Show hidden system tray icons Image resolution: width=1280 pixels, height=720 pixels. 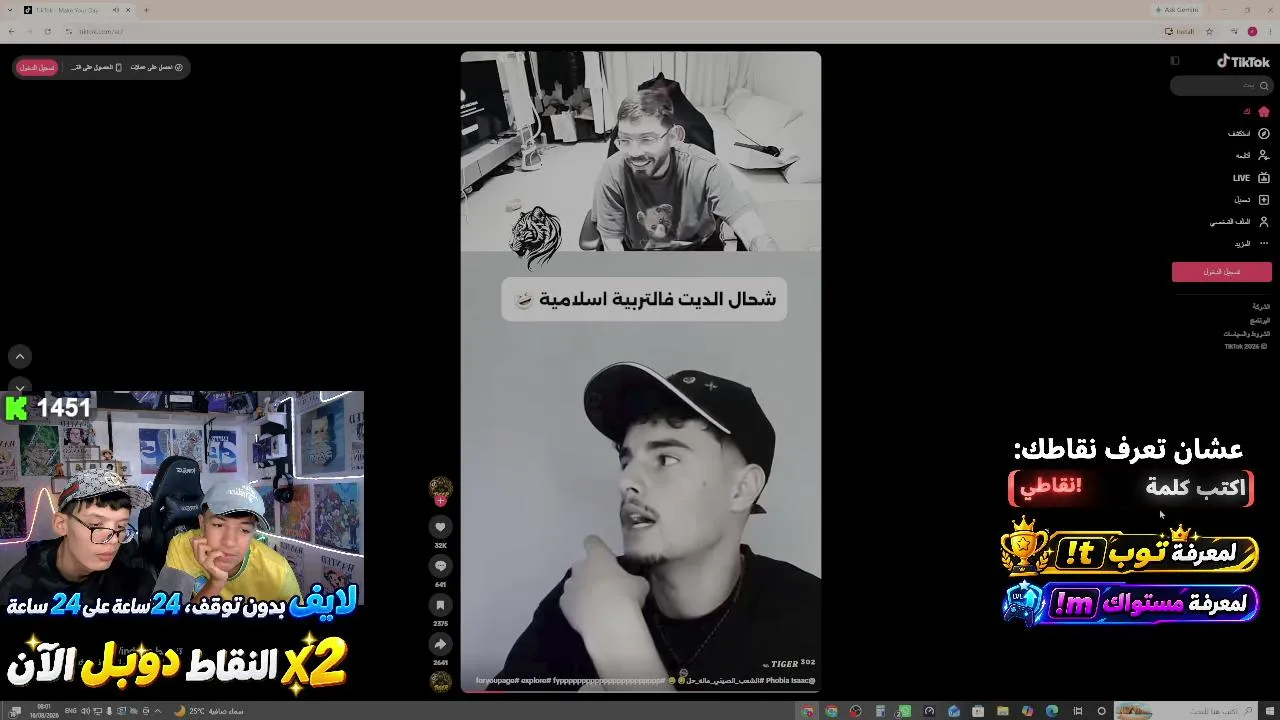[x=160, y=711]
